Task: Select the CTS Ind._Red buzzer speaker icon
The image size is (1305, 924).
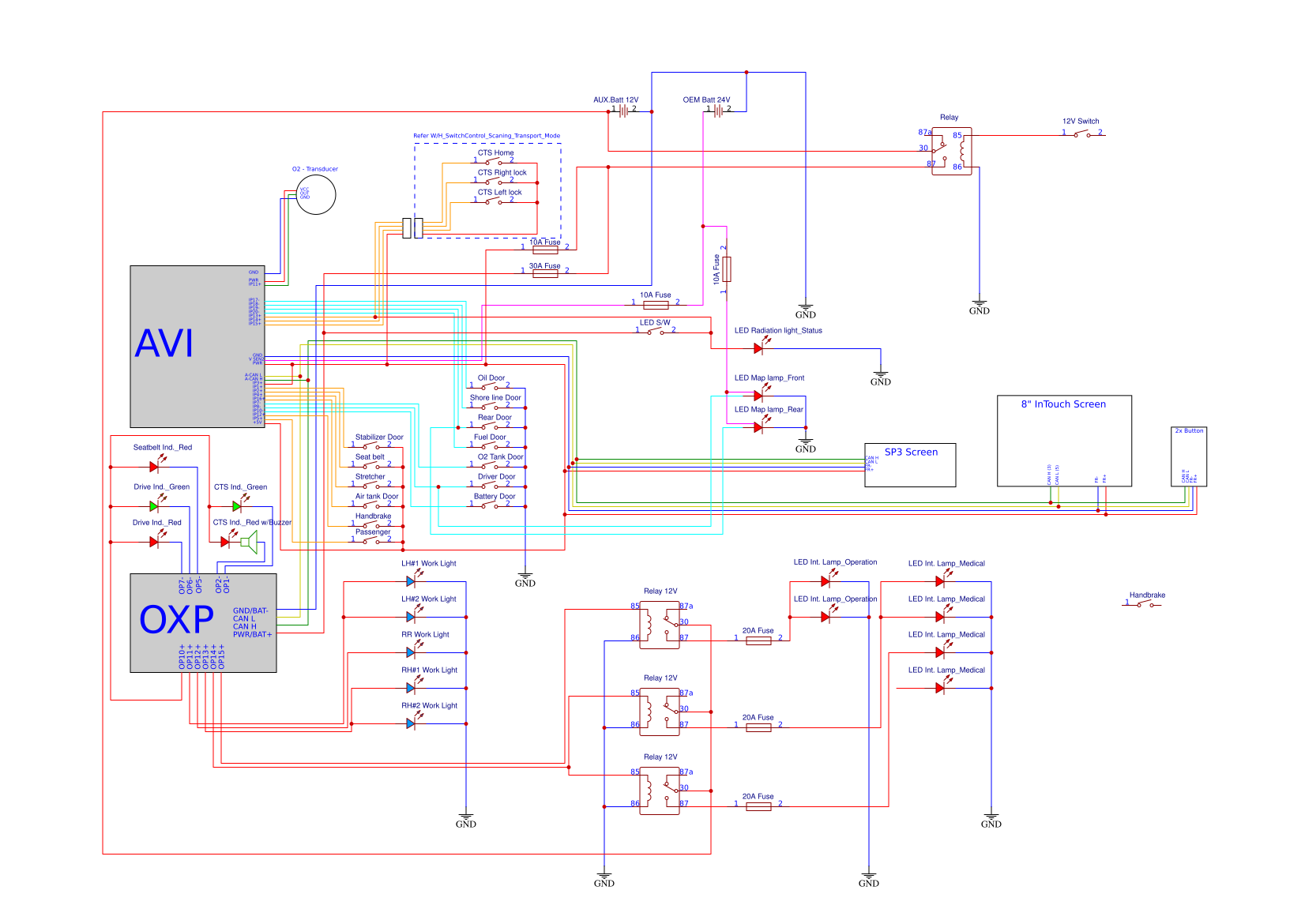Action: [x=249, y=540]
